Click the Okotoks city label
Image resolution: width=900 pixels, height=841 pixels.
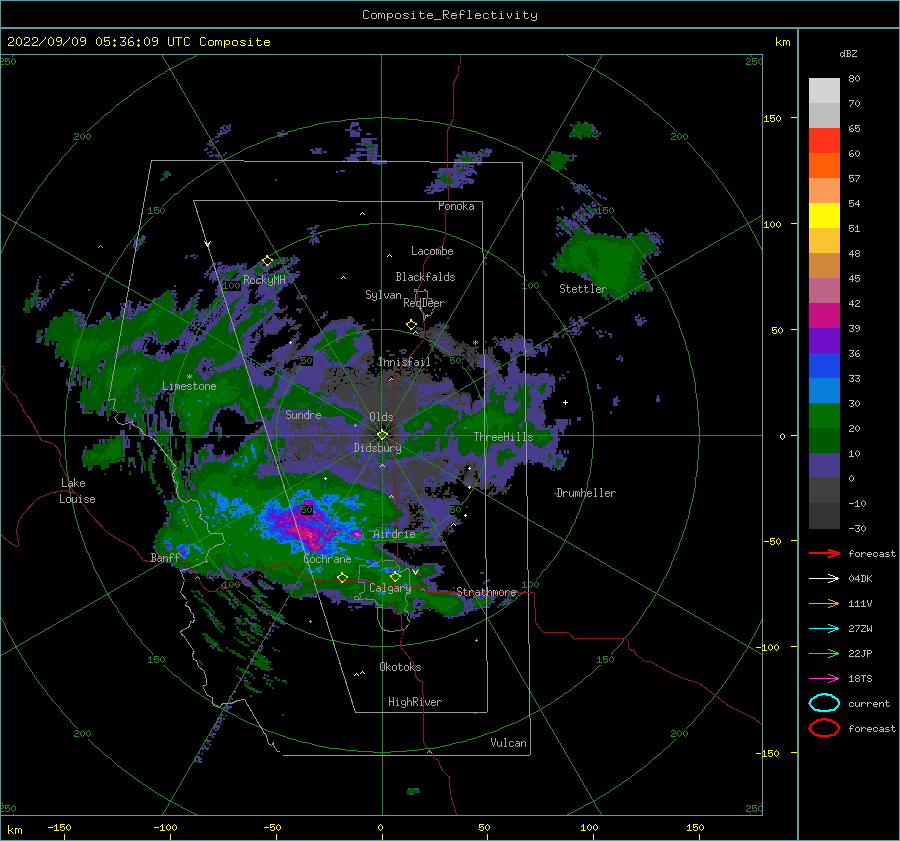click(x=400, y=667)
